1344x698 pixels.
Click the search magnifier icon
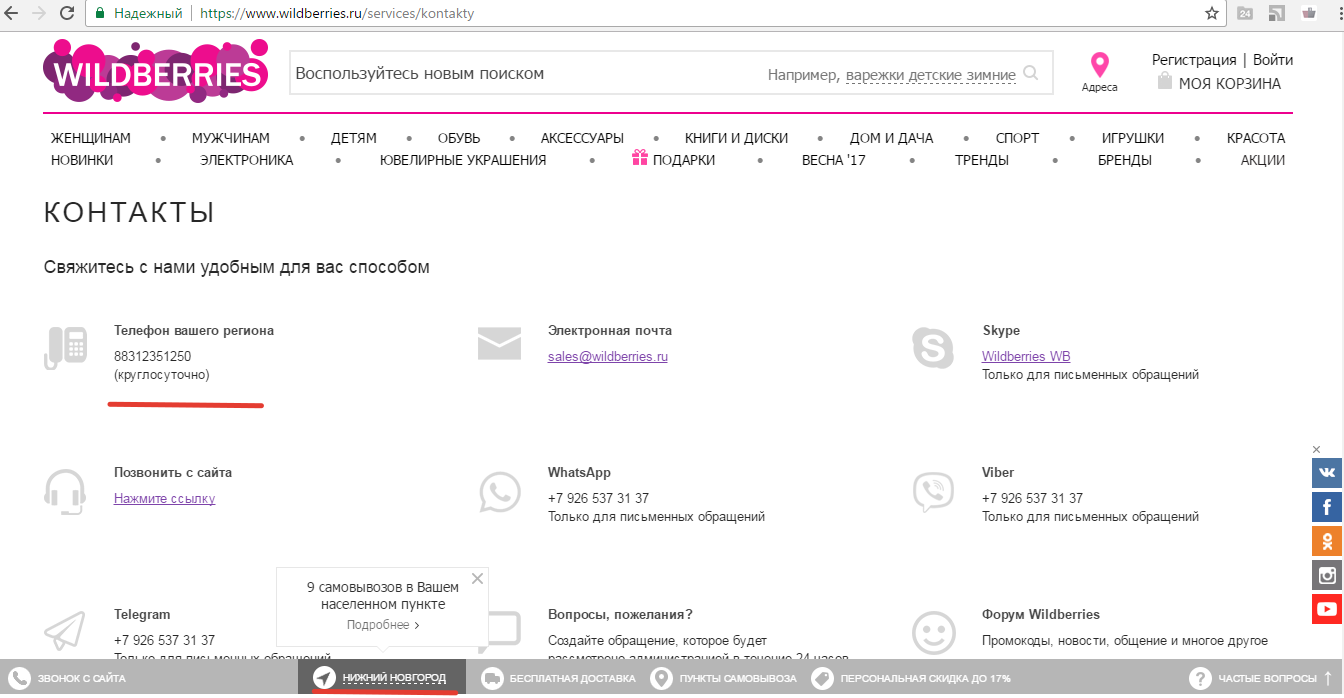pos(1031,73)
